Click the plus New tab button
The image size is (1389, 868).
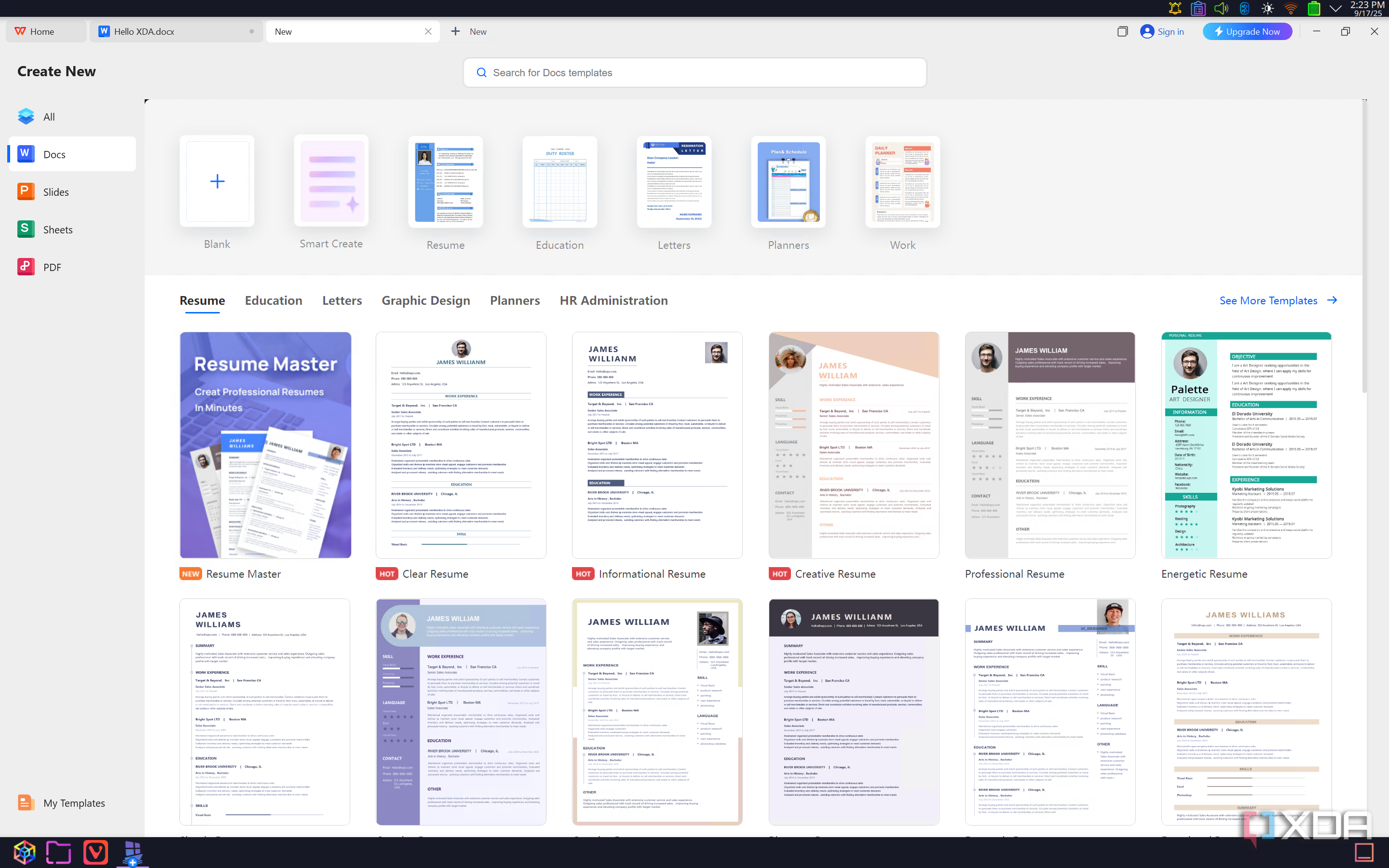[468, 31]
